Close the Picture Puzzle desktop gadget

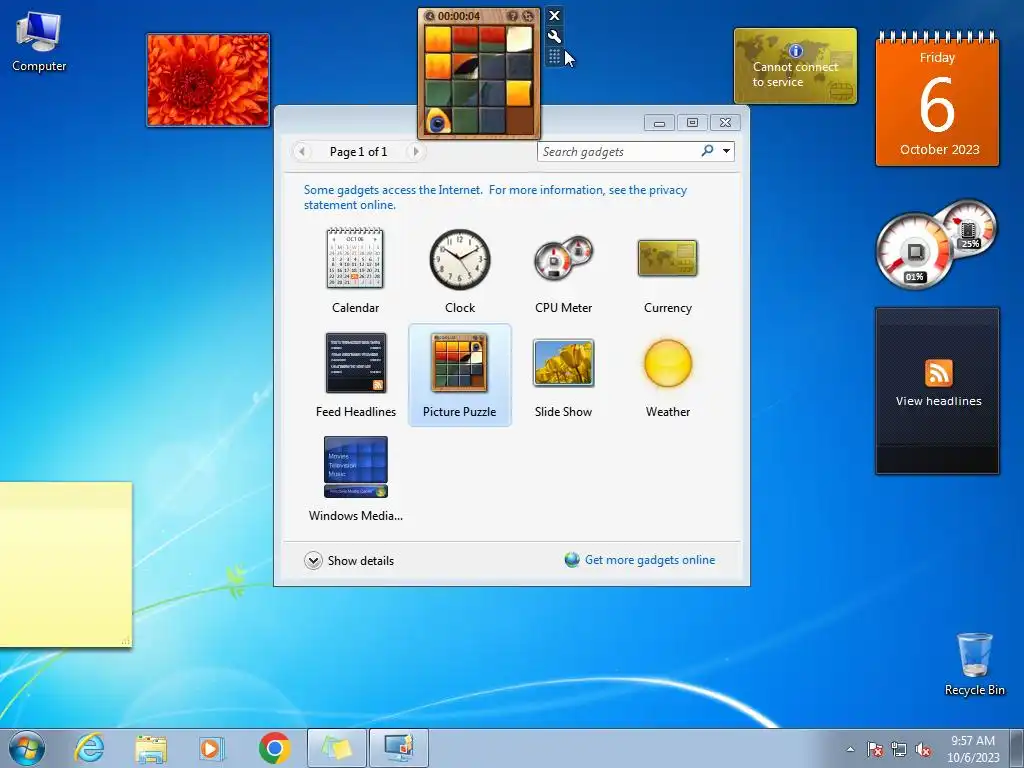pos(554,16)
